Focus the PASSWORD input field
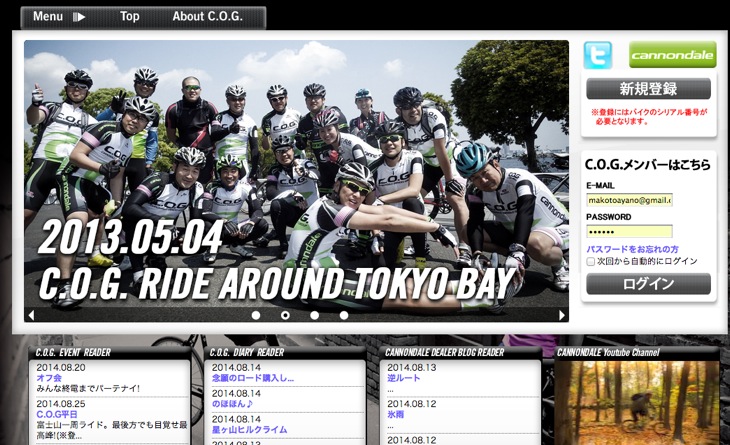 click(629, 231)
